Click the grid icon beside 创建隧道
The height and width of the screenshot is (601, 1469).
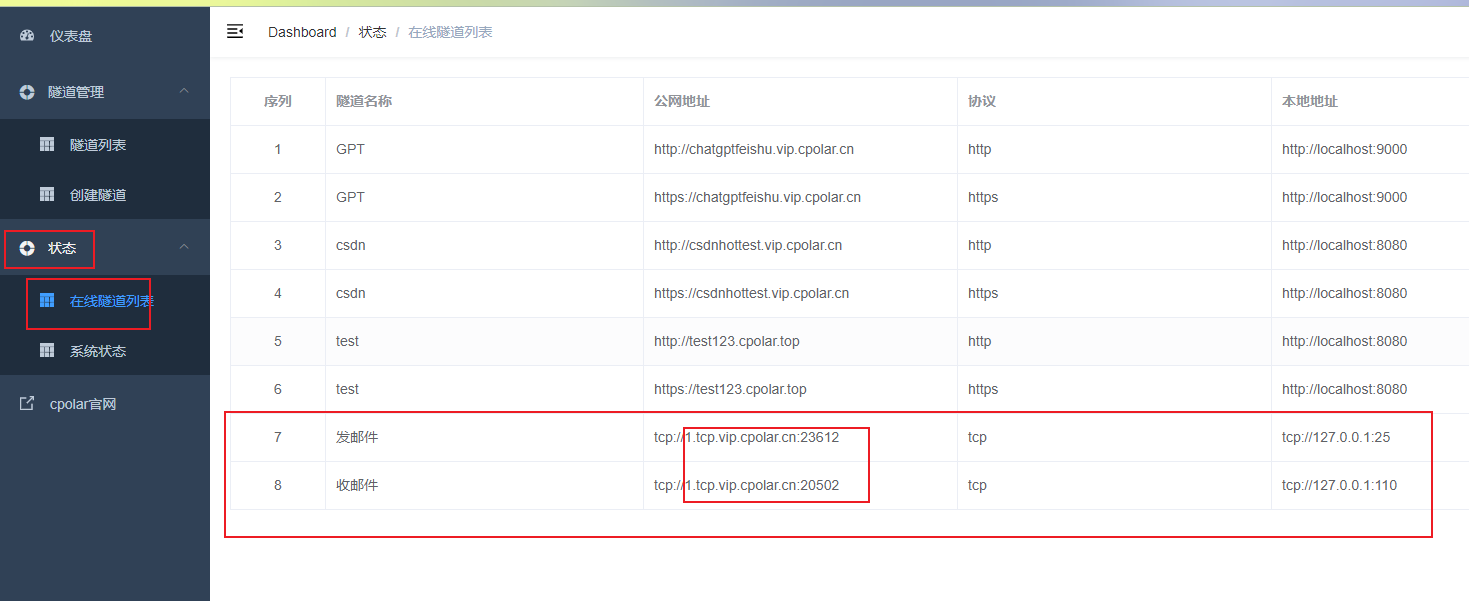click(x=47, y=194)
